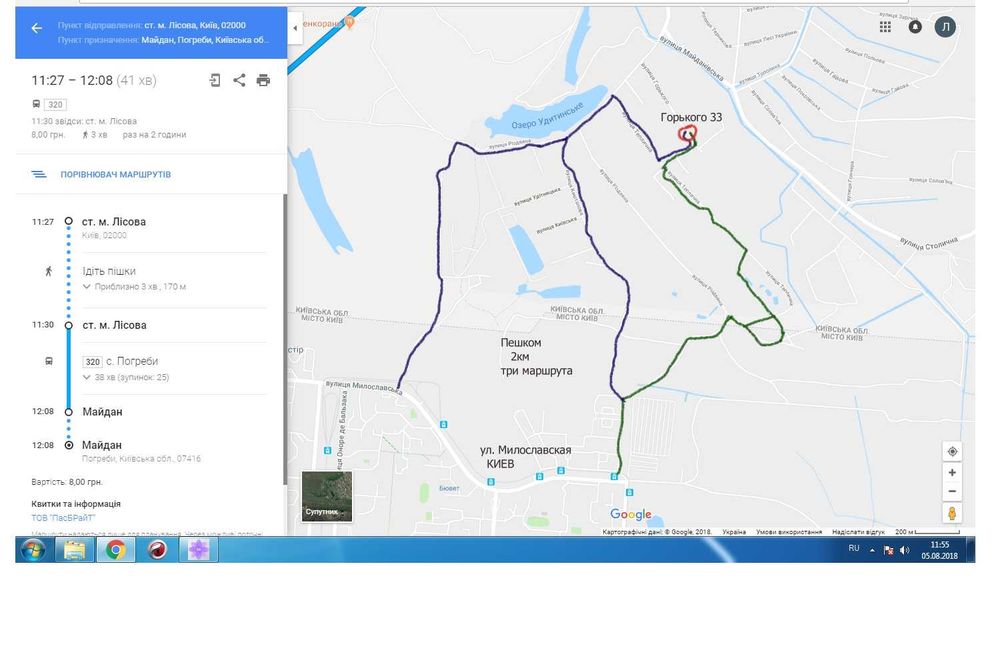This screenshot has height=667, width=1000.
Task: Expand walking details about 3 min, 170 m
Action: pyautogui.click(x=135, y=287)
